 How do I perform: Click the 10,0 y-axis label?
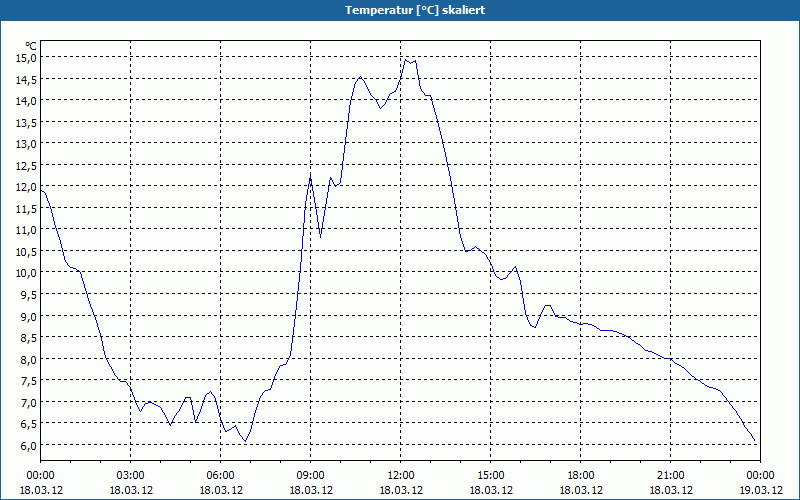27,273
